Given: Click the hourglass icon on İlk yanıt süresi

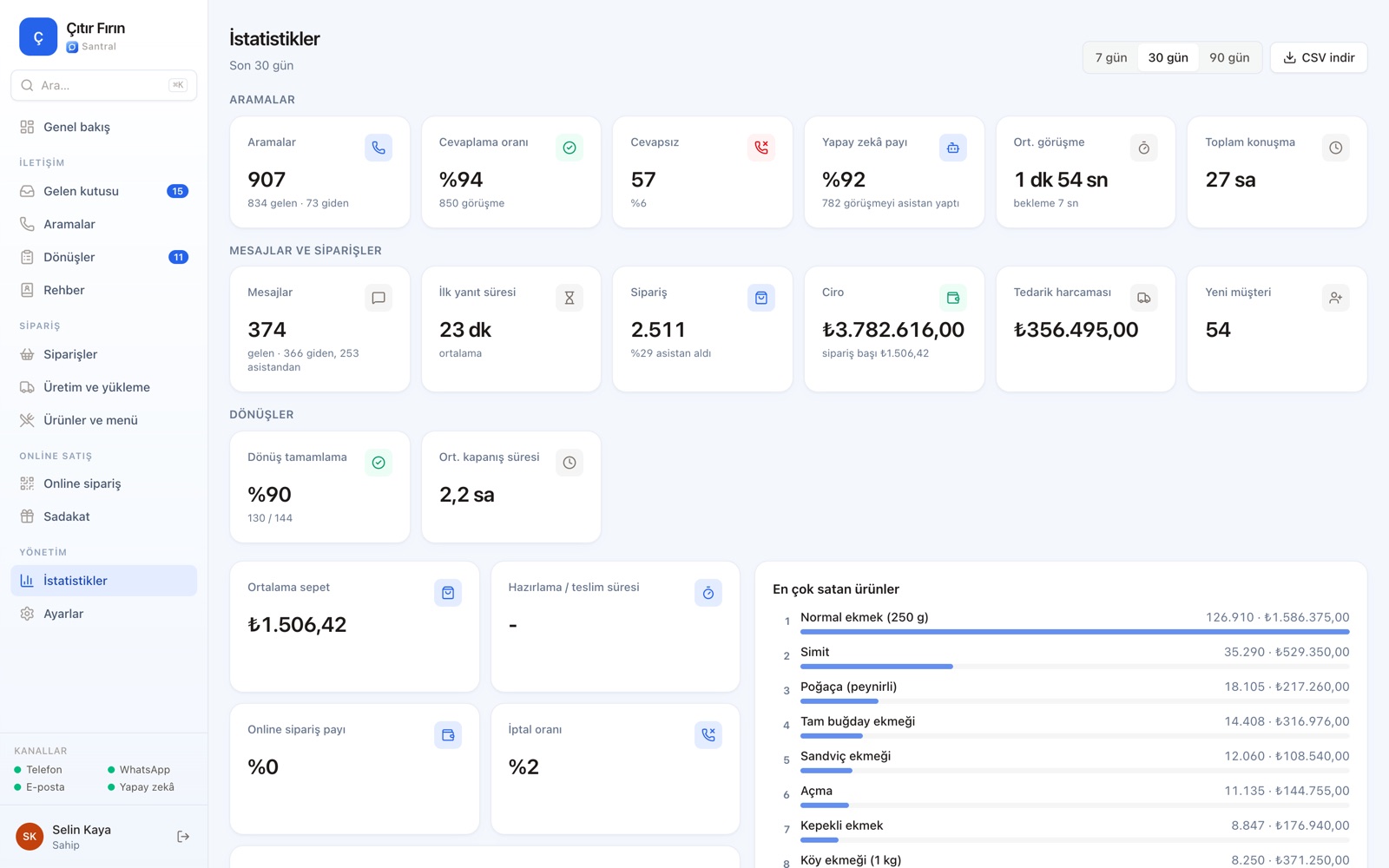Looking at the screenshot, I should (569, 298).
